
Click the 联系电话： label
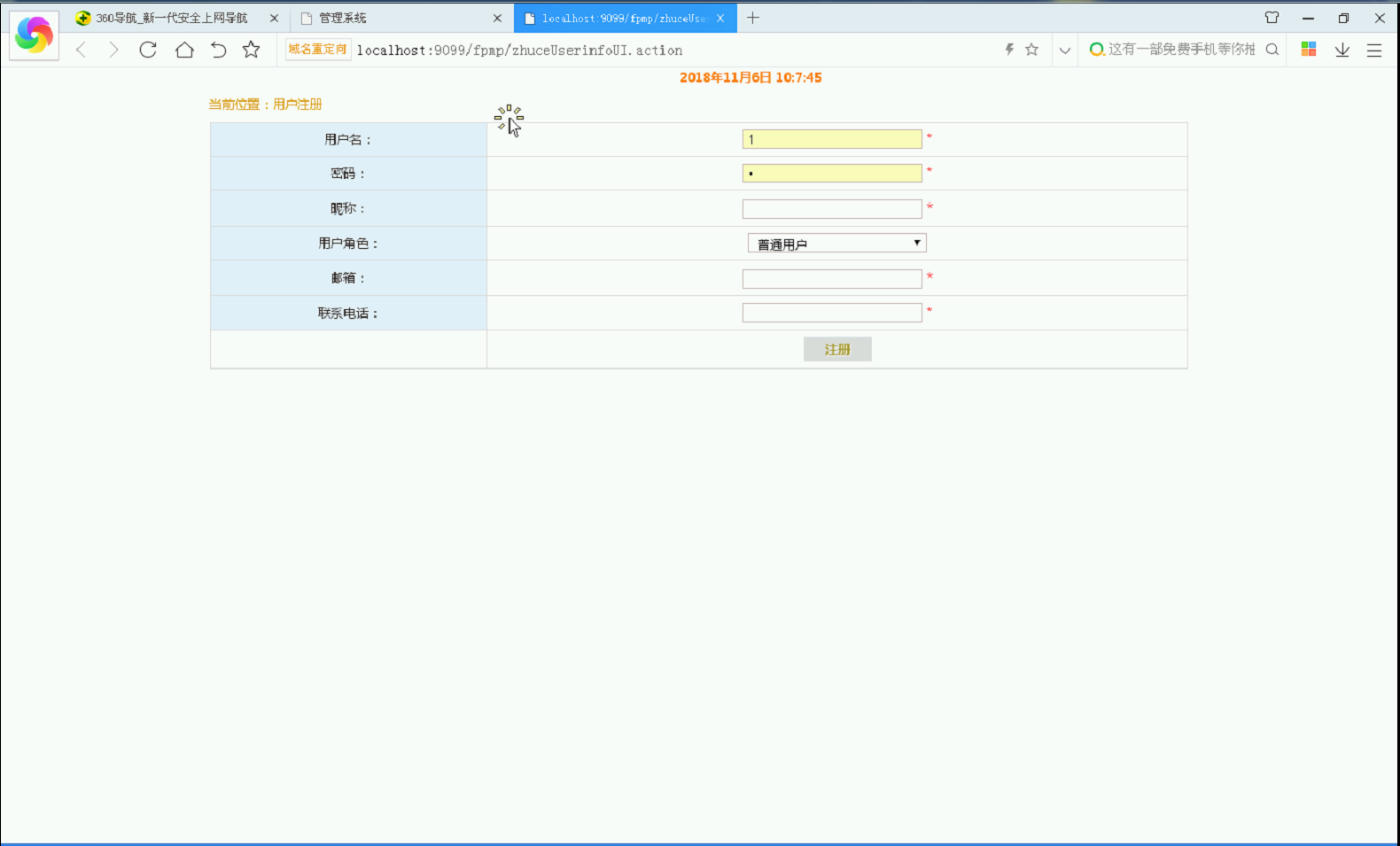(348, 314)
